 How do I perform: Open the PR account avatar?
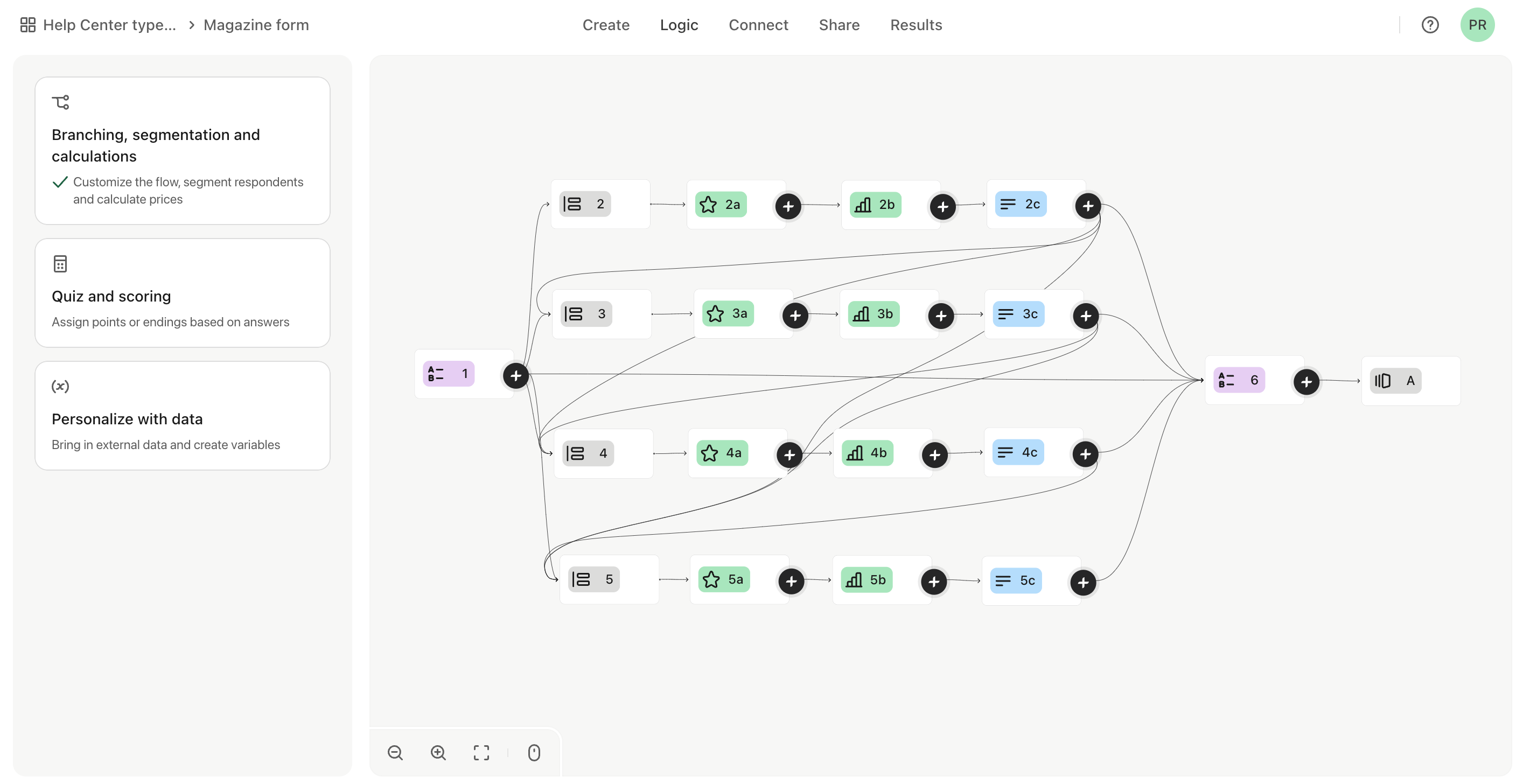[1477, 25]
